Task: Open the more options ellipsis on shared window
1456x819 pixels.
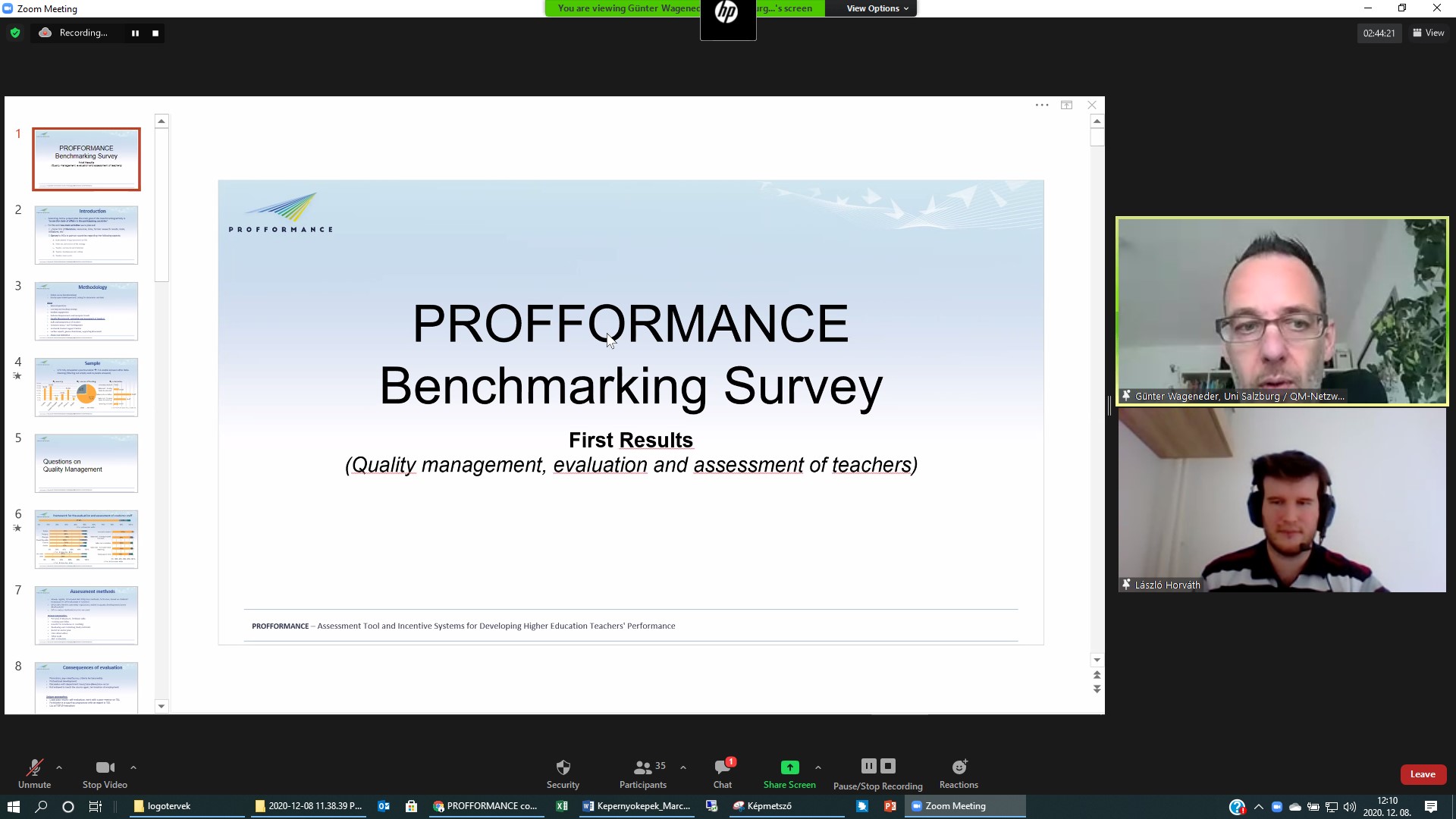Action: (x=1042, y=105)
